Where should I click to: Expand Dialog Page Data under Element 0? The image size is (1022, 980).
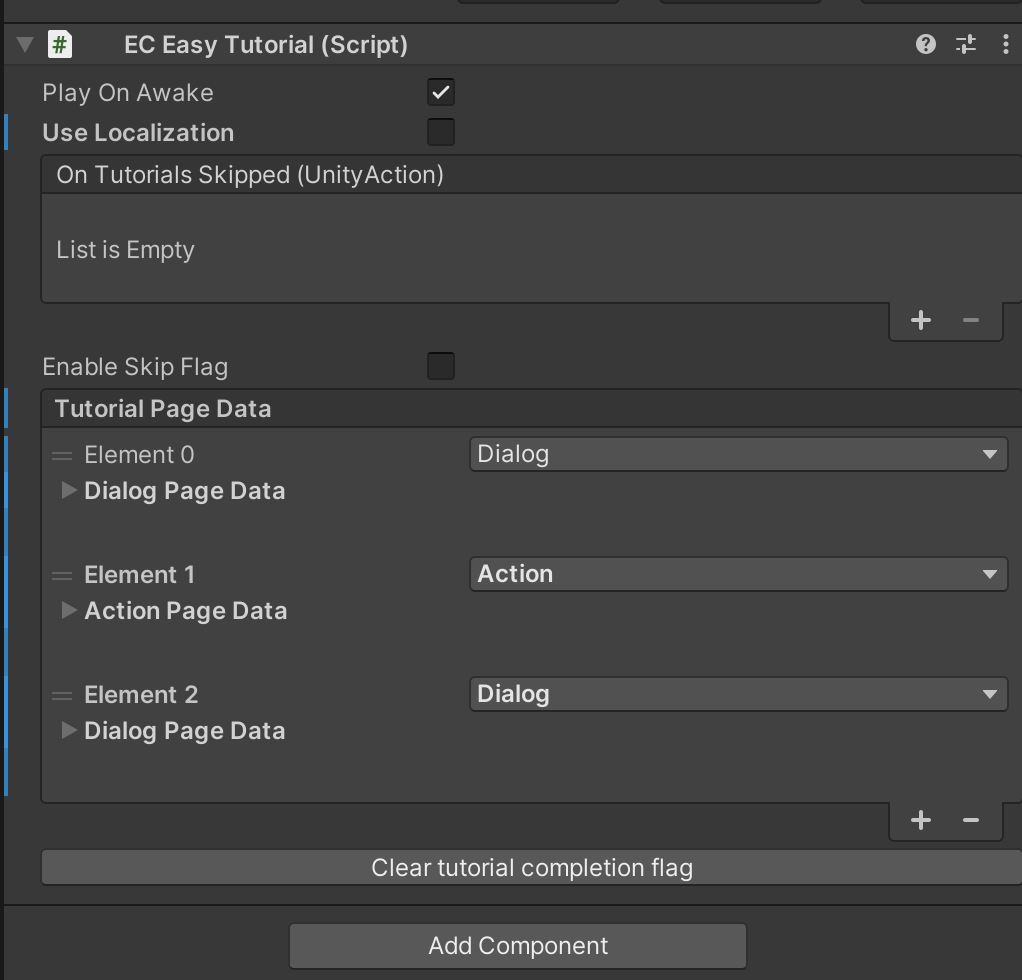point(68,490)
